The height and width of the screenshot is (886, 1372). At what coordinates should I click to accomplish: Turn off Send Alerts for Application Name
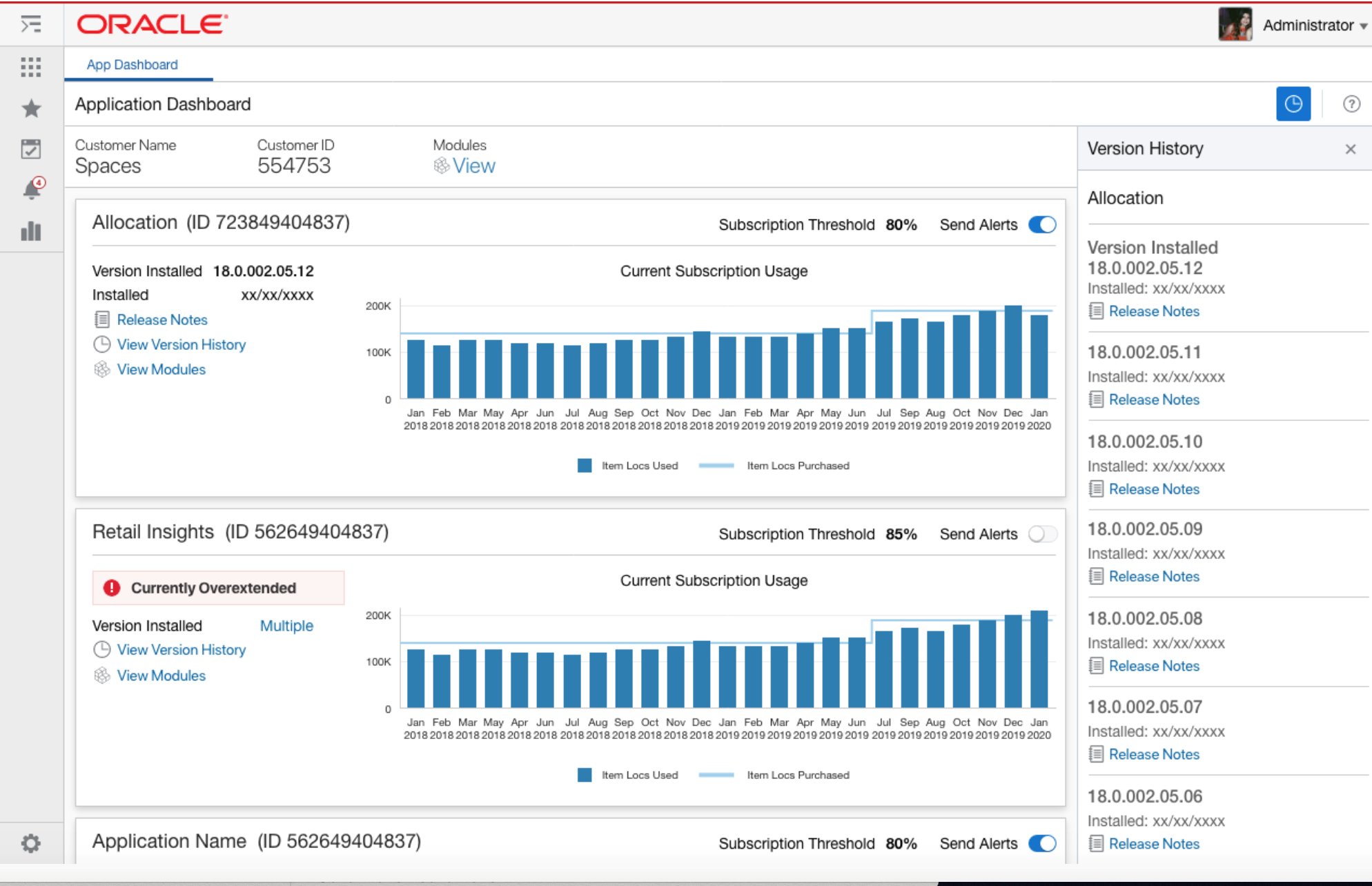coord(1042,843)
